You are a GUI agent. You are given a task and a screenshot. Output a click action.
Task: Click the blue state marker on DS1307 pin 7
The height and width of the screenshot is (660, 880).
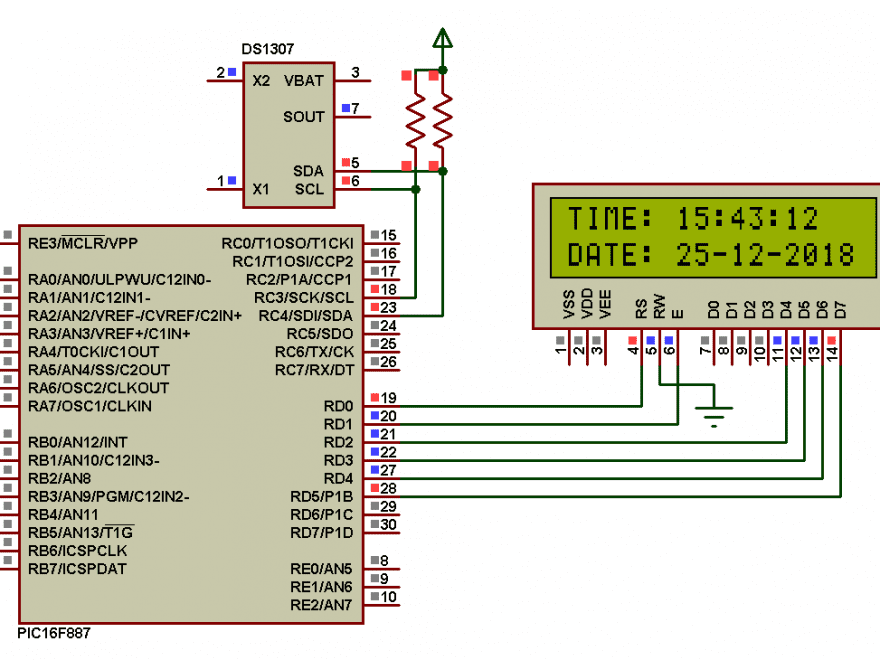point(346,108)
